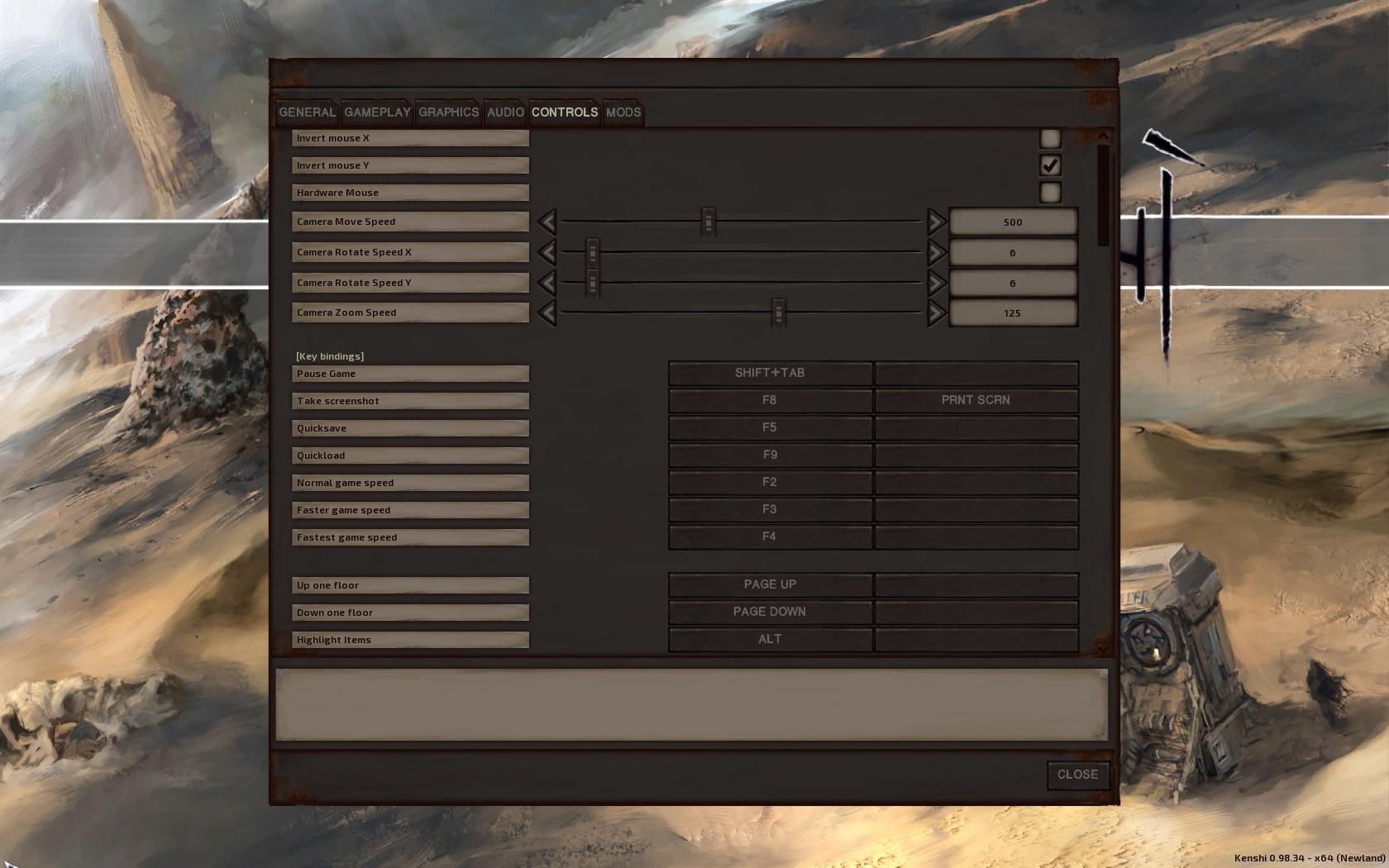This screenshot has height=868, width=1389.
Task: Set secondary binding slot for Quicksave
Action: 976,427
